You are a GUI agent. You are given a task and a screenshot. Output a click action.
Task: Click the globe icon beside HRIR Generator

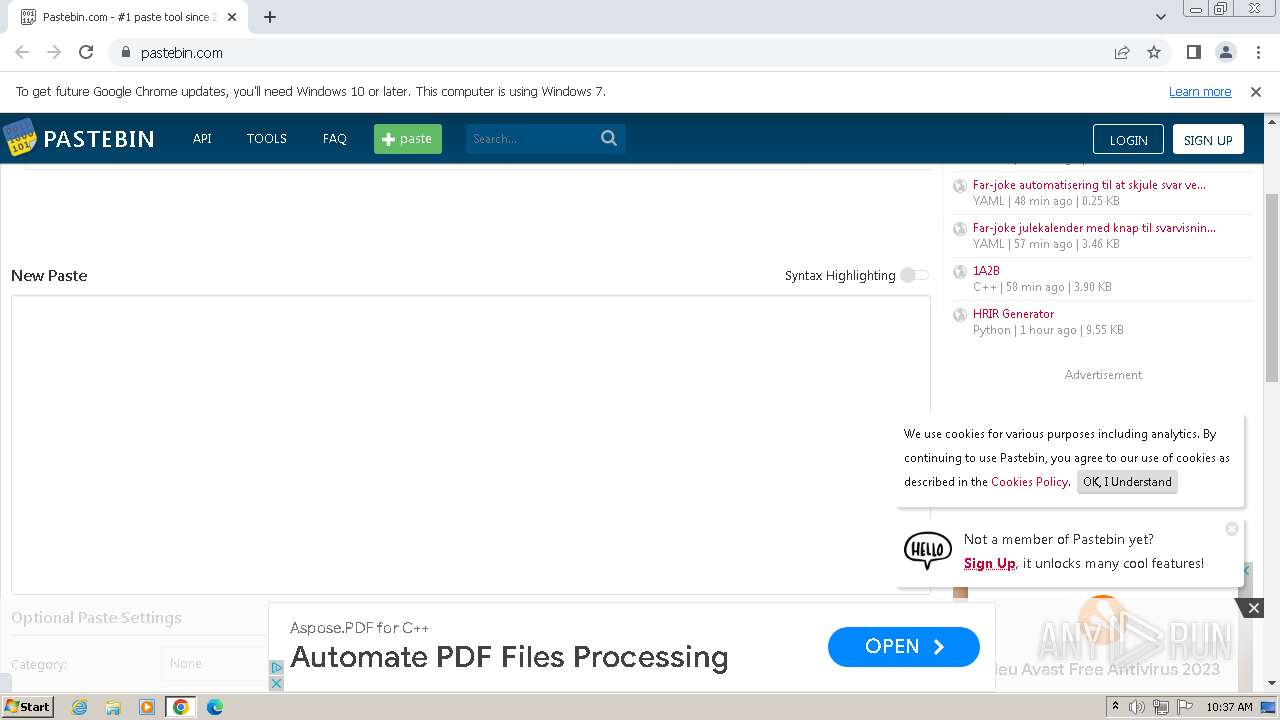(x=960, y=315)
